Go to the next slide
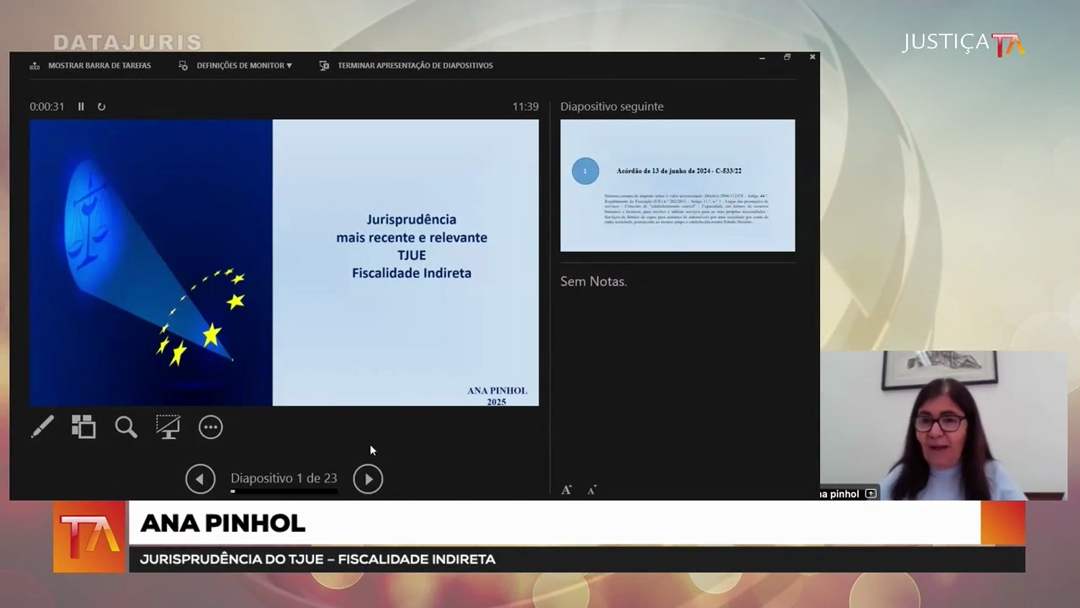Viewport: 1080px width, 608px height. (368, 479)
